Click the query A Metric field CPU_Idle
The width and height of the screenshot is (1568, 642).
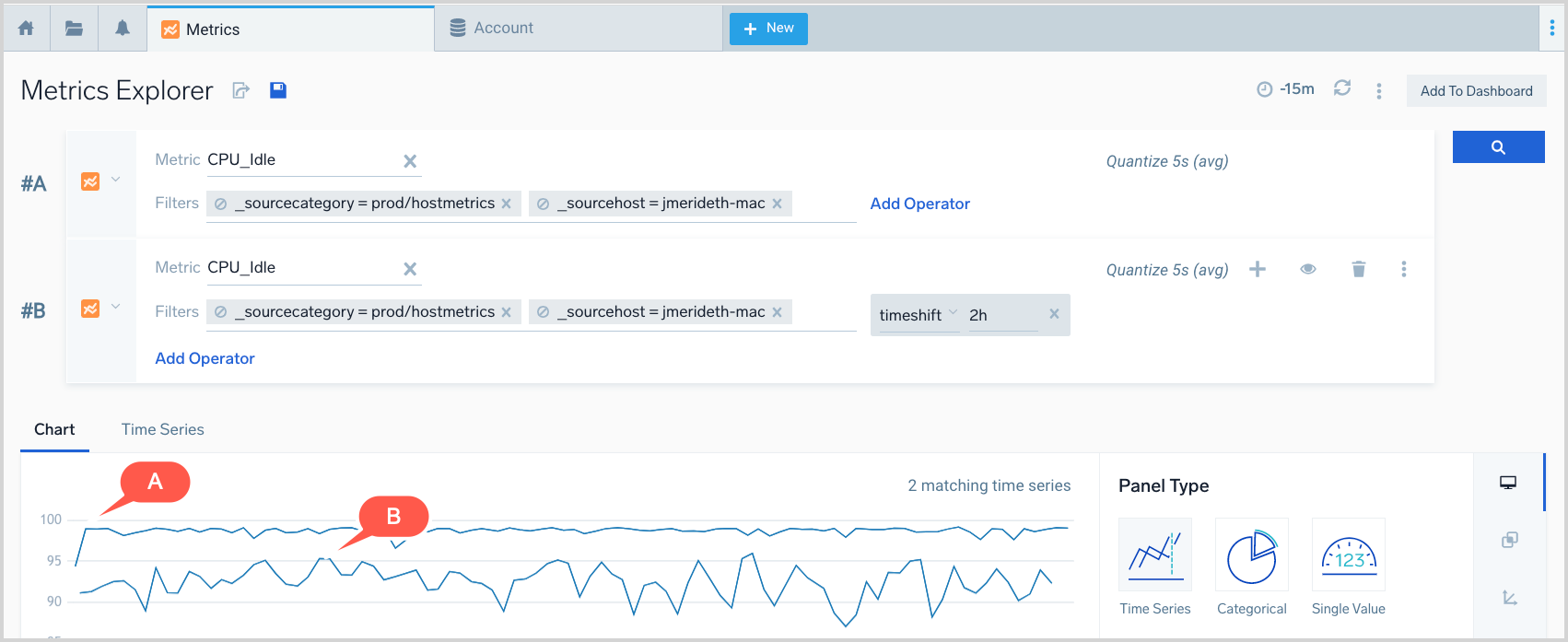click(x=299, y=160)
